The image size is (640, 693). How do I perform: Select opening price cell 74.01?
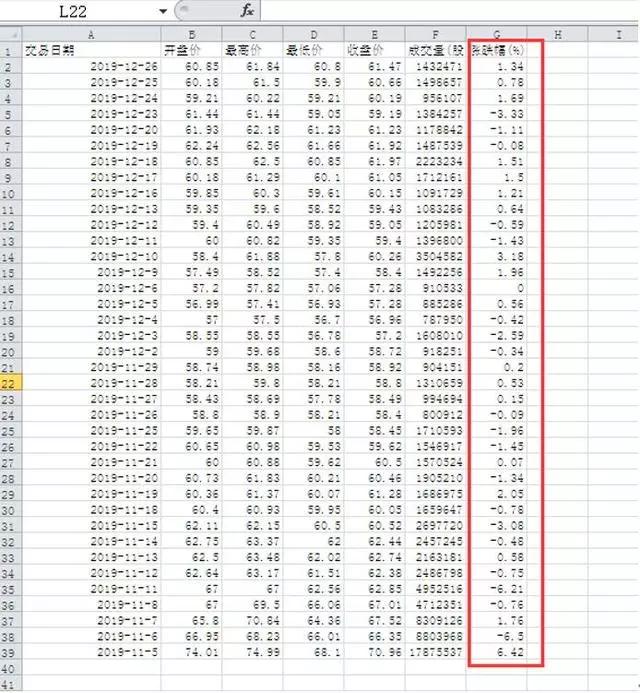pyautogui.click(x=191, y=652)
